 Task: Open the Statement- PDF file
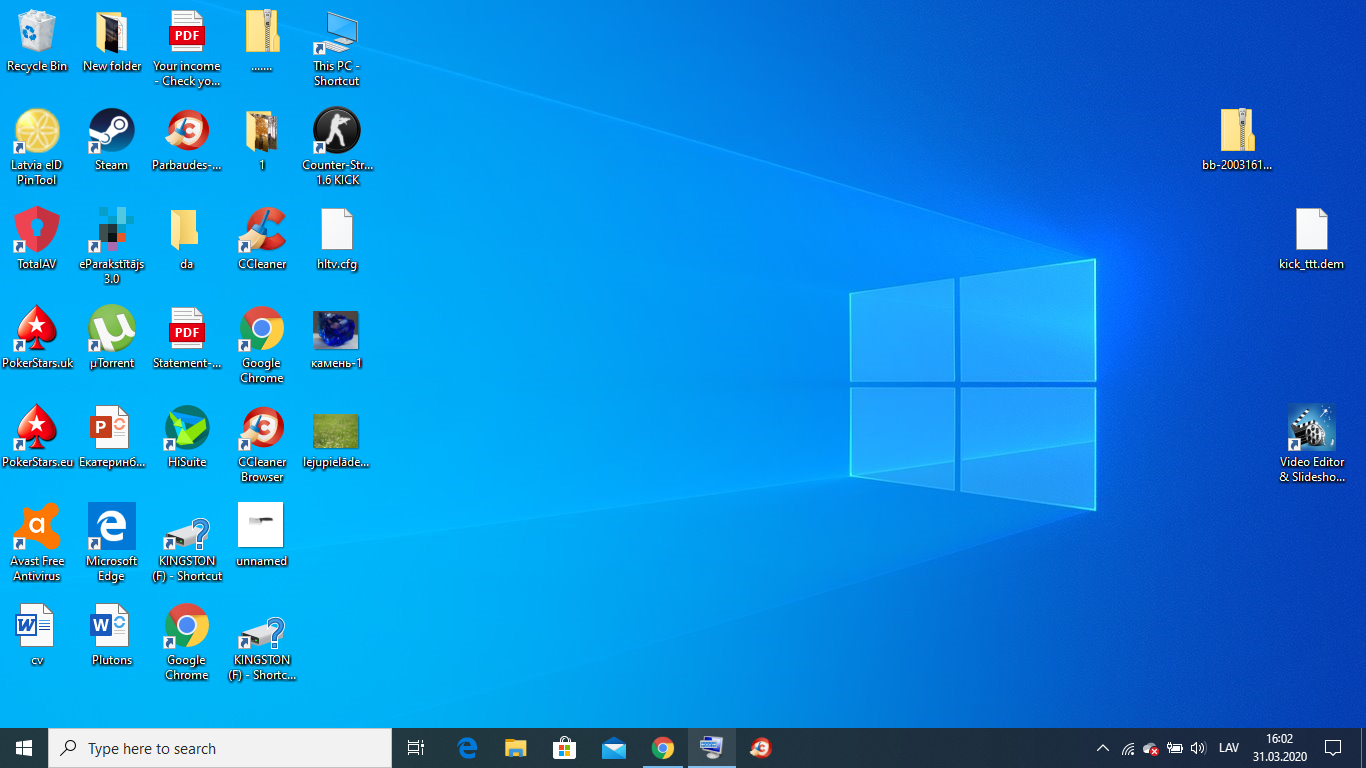point(187,339)
